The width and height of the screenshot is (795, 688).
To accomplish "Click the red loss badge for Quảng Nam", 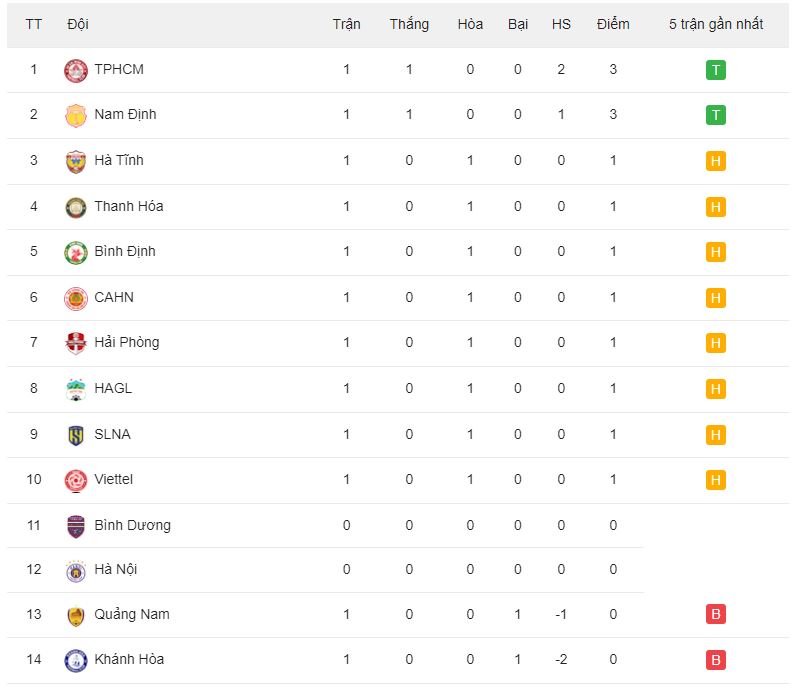I will tap(715, 614).
